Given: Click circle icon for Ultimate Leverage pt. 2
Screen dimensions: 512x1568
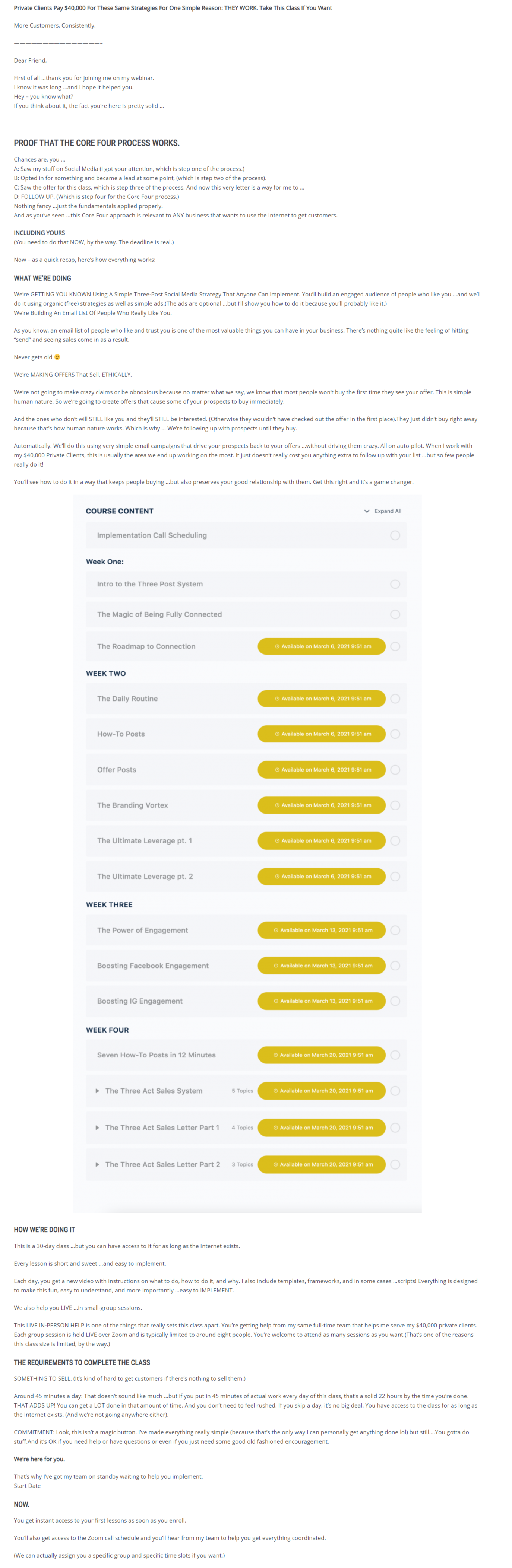Looking at the screenshot, I should coord(395,876).
